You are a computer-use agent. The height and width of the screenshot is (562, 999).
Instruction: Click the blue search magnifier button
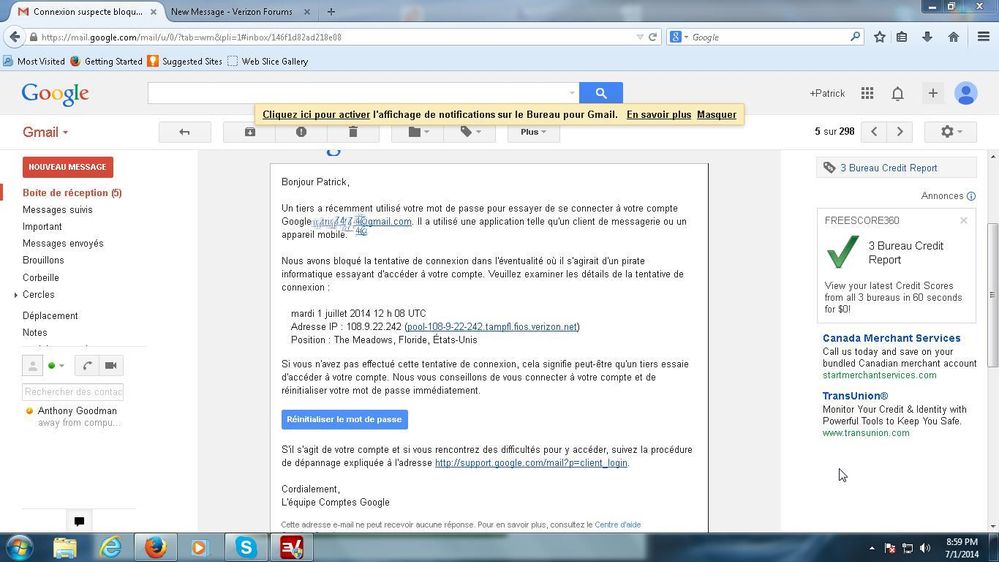coord(601,93)
